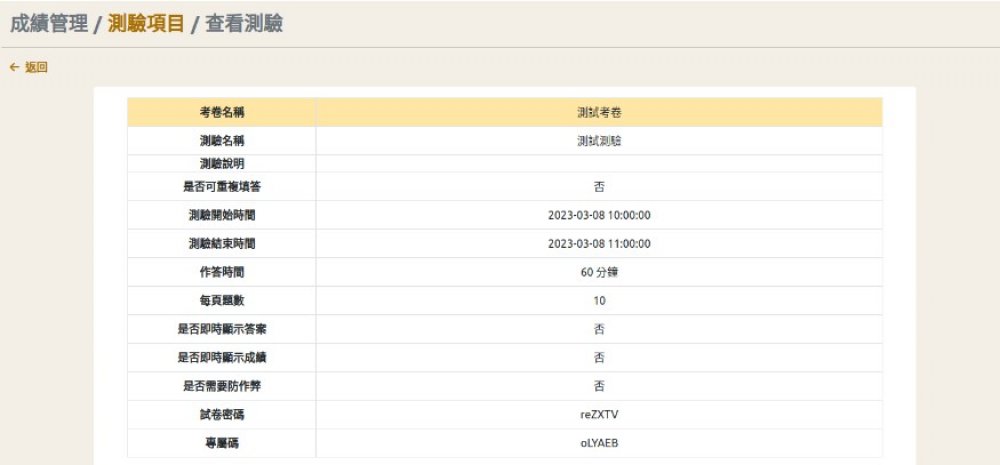Image resolution: width=1000 pixels, height=465 pixels.
Task: Select the 是否即時顯示成績 label
Action: (x=221, y=357)
